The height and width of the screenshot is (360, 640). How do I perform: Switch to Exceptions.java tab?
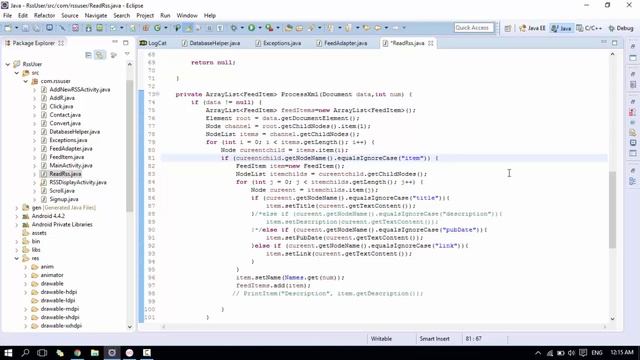pos(278,43)
